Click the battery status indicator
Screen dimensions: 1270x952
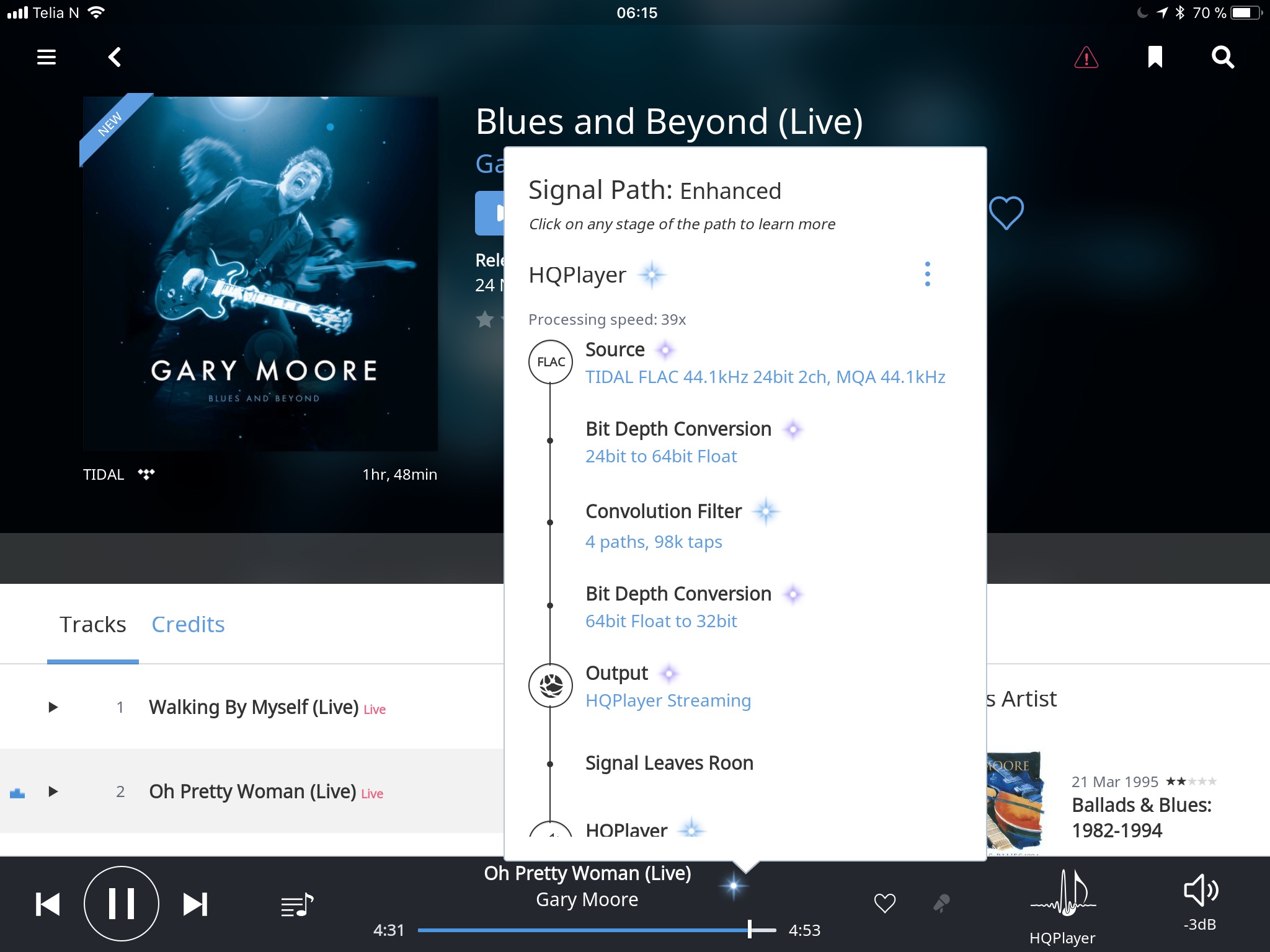(1246, 12)
